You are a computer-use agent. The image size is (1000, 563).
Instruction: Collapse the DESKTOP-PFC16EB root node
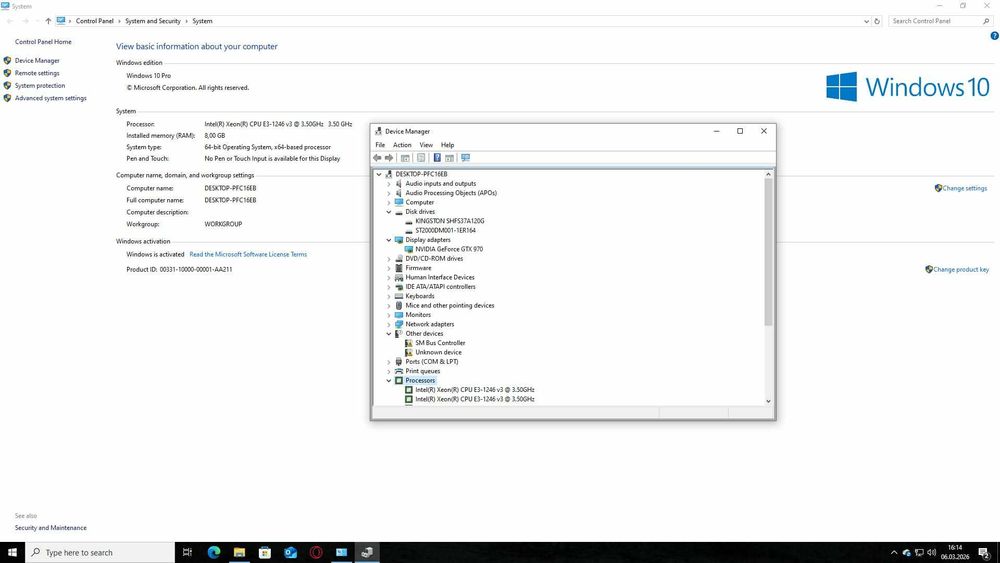379,174
